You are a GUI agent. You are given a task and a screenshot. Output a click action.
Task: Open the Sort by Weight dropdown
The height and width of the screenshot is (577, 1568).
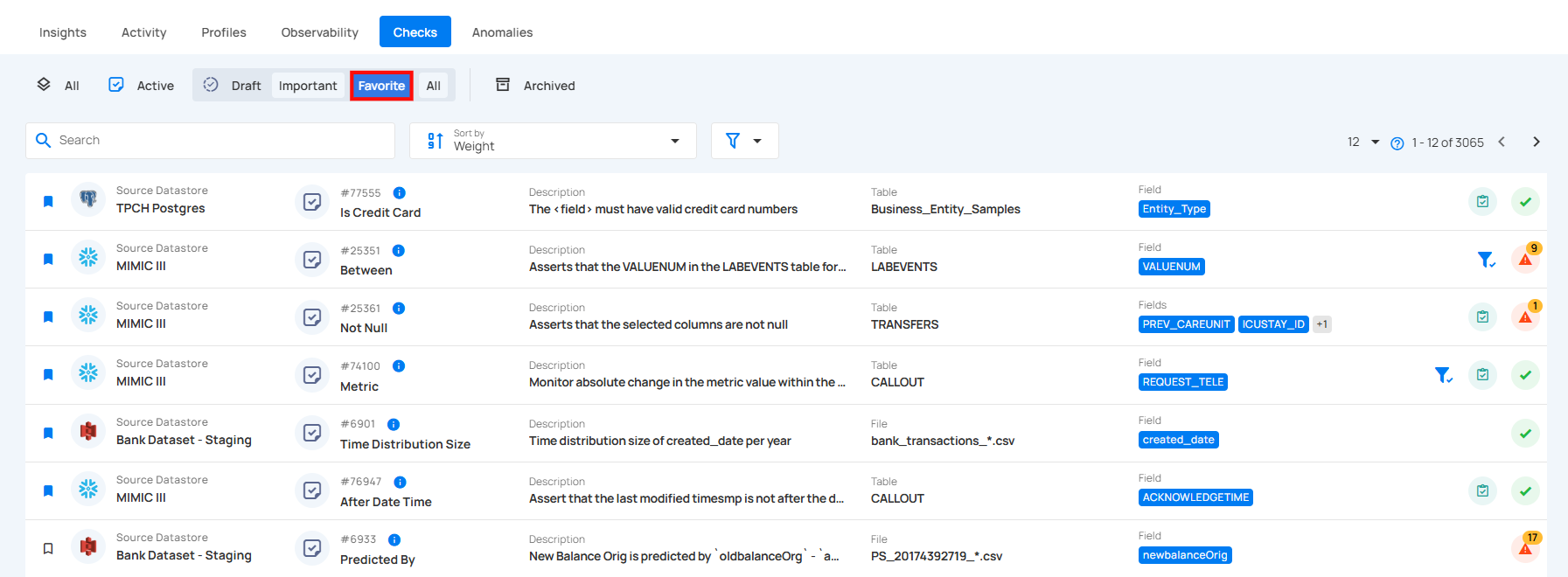[x=553, y=141]
